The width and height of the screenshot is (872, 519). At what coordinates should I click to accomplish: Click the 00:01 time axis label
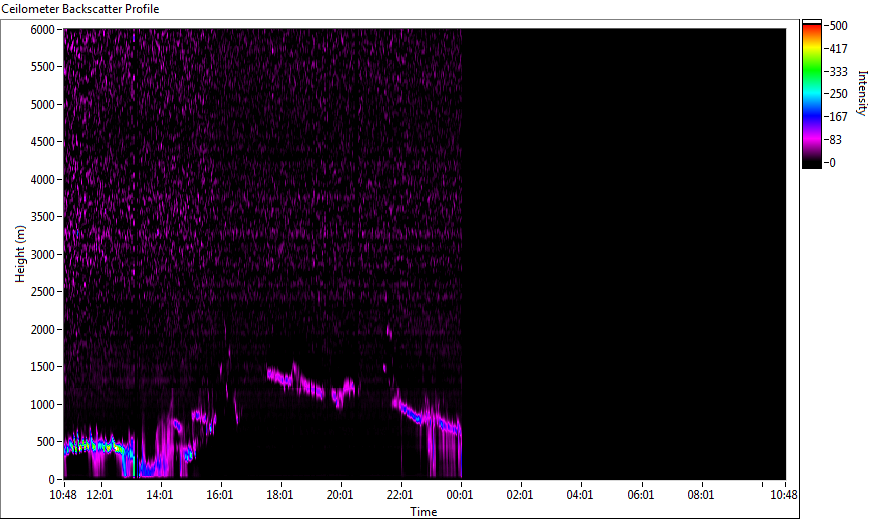pos(460,495)
